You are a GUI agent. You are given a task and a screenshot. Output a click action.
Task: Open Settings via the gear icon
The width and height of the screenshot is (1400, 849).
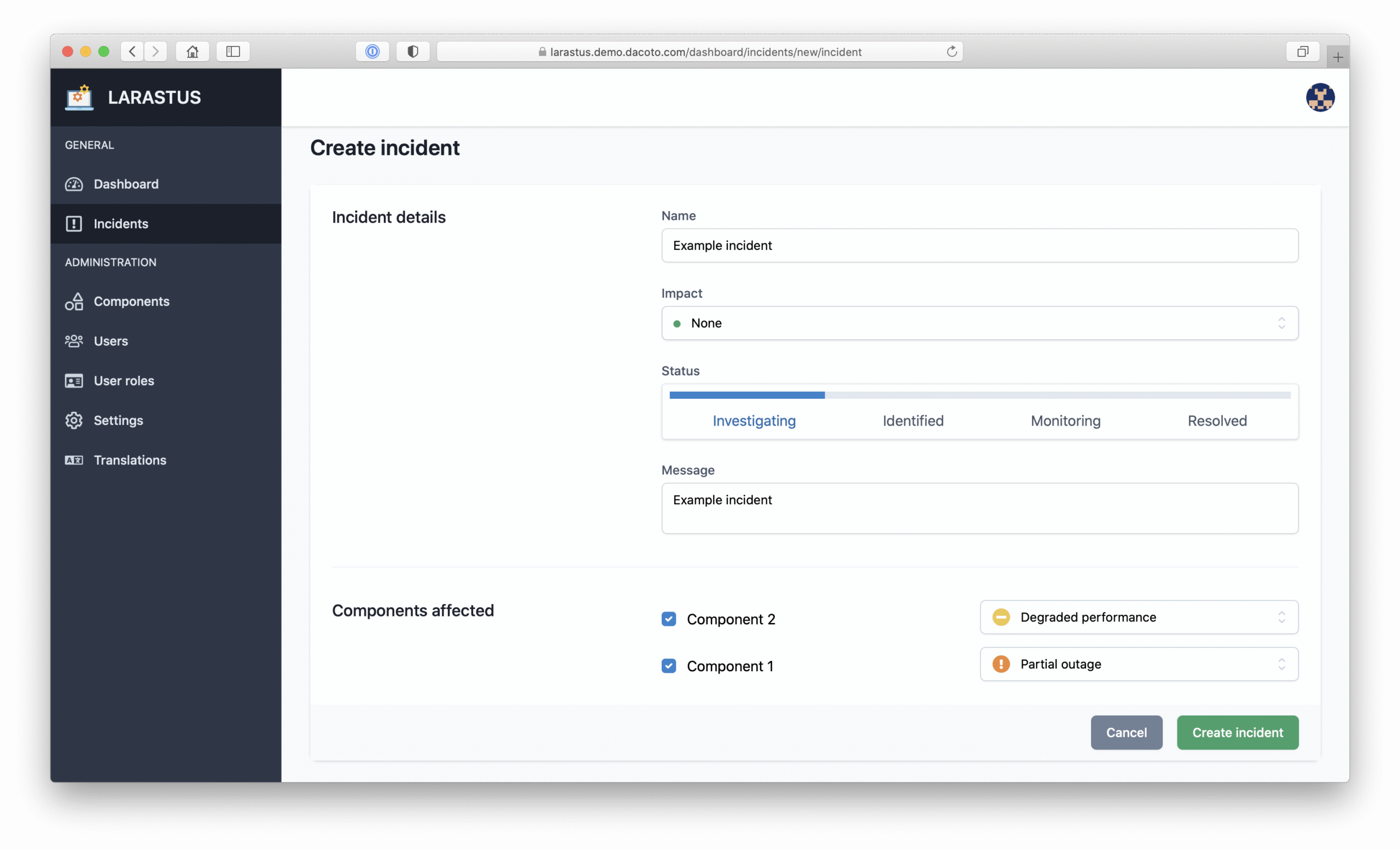(74, 421)
